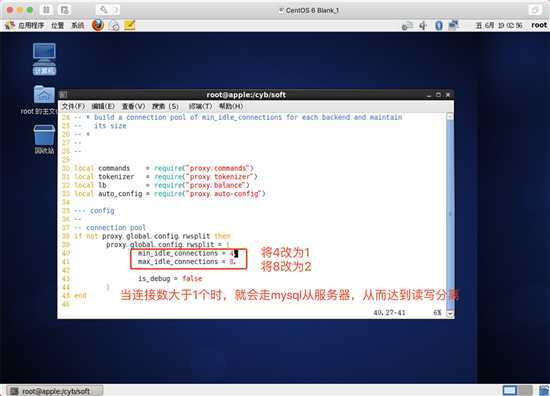Click the min_idle_connections line in editor
Screen dimensions: 550x396
pyautogui.click(x=188, y=253)
